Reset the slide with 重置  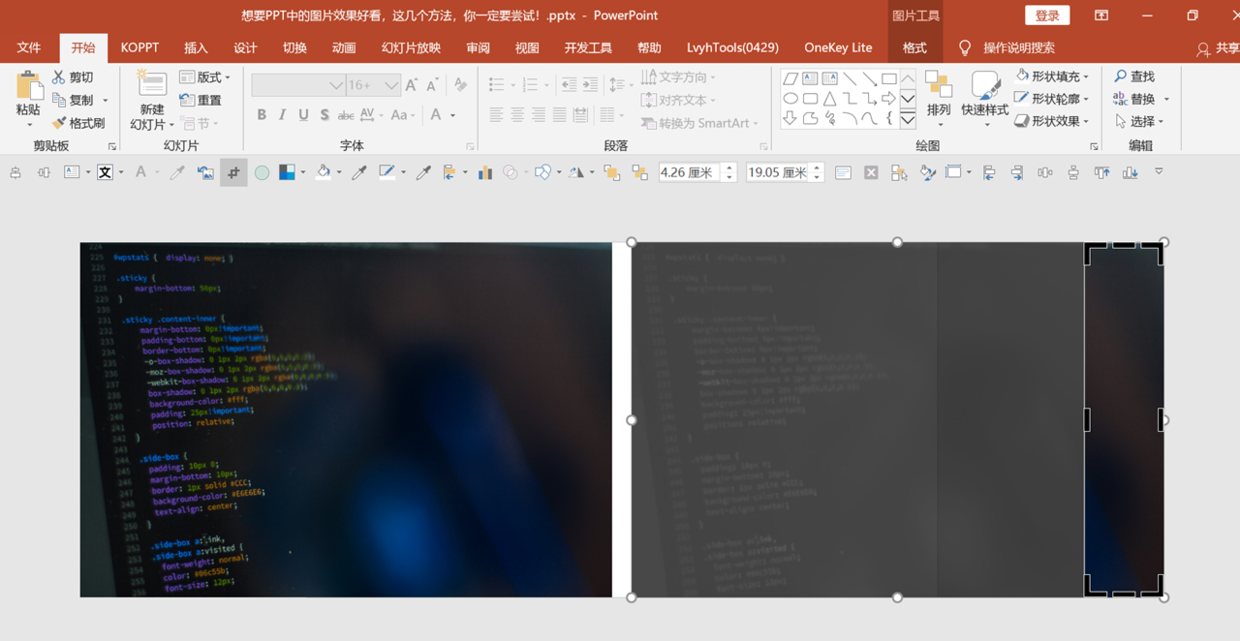point(201,100)
